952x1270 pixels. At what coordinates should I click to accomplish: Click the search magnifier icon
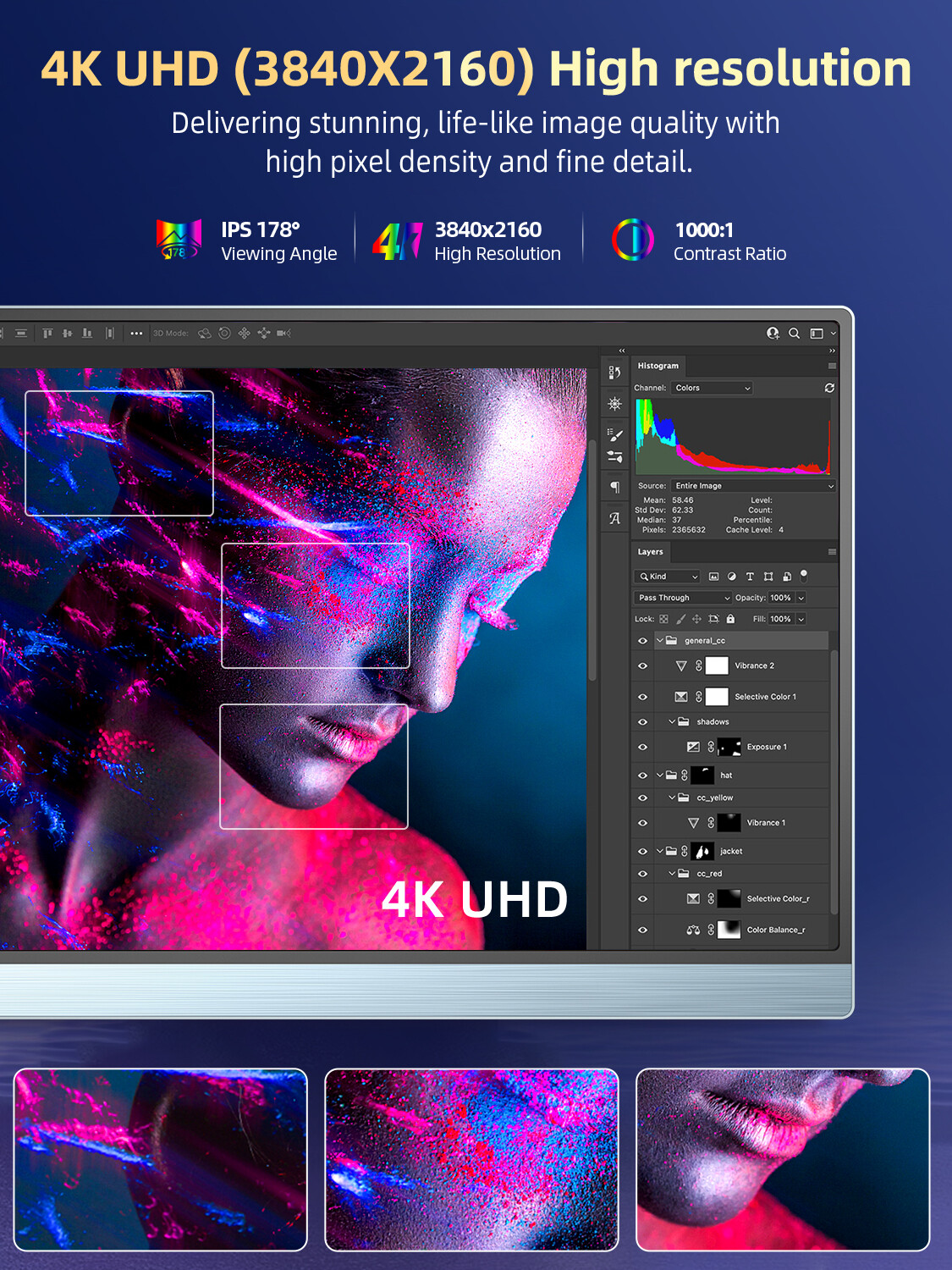794,334
